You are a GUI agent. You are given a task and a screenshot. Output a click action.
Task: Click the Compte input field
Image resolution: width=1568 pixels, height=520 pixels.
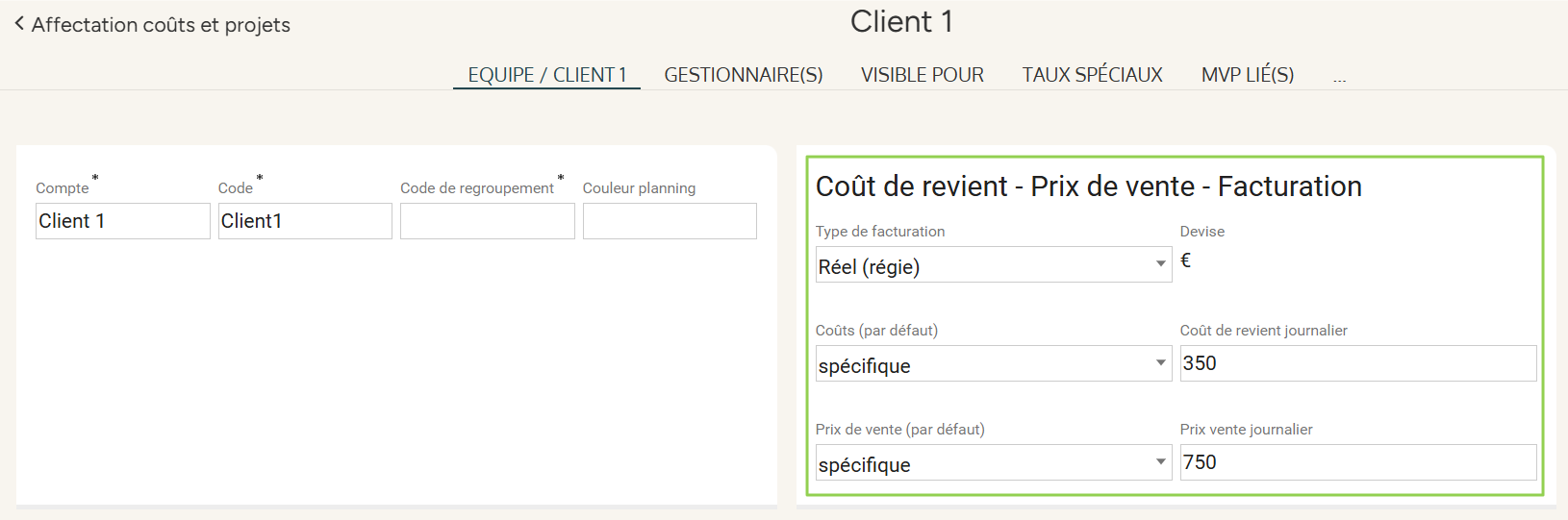pos(122,221)
